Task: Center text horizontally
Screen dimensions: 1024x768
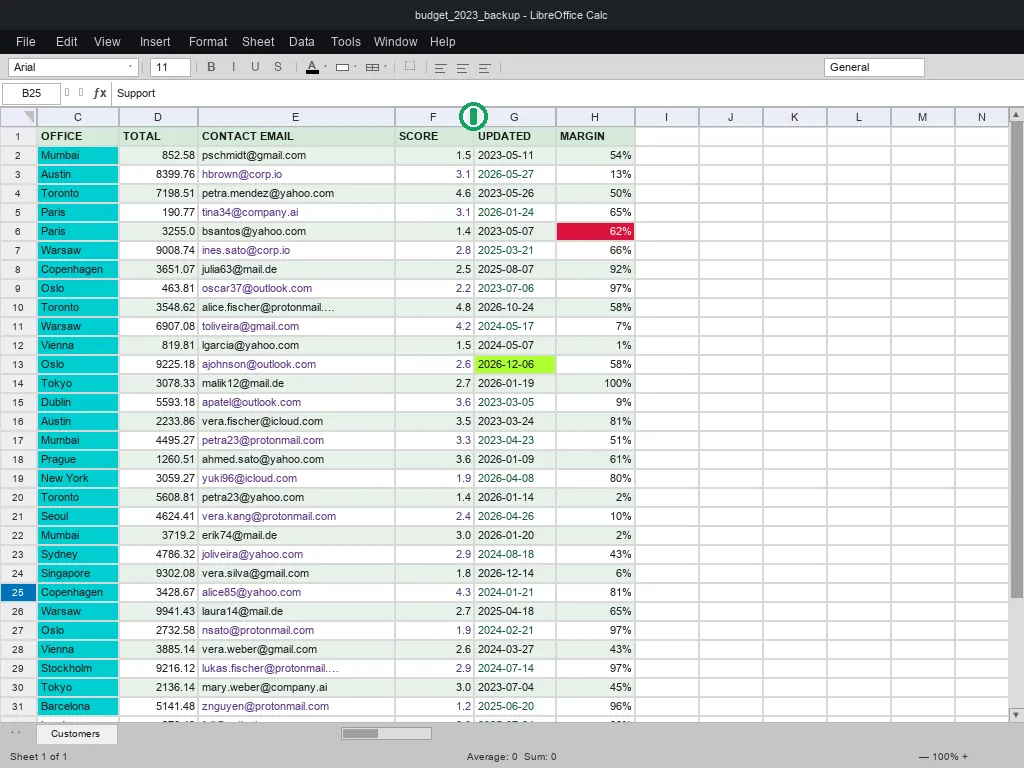Action: point(462,68)
